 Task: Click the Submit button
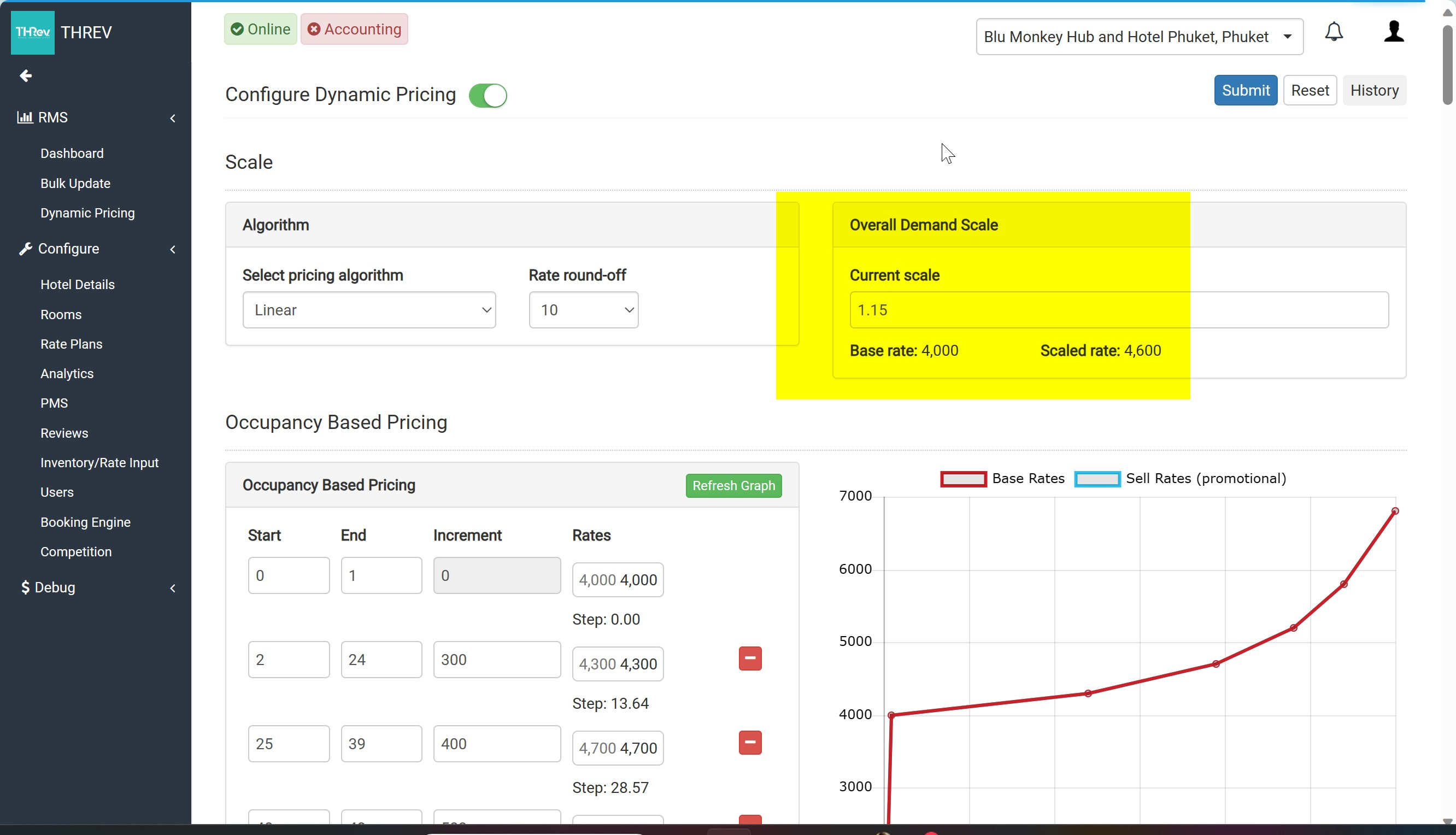point(1245,90)
